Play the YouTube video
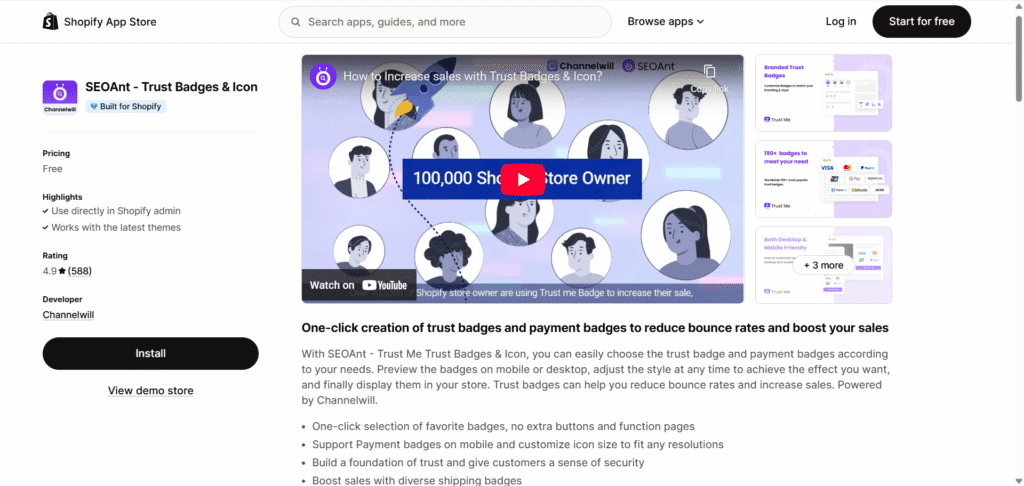Screen dimensions: 1024x486 522,179
